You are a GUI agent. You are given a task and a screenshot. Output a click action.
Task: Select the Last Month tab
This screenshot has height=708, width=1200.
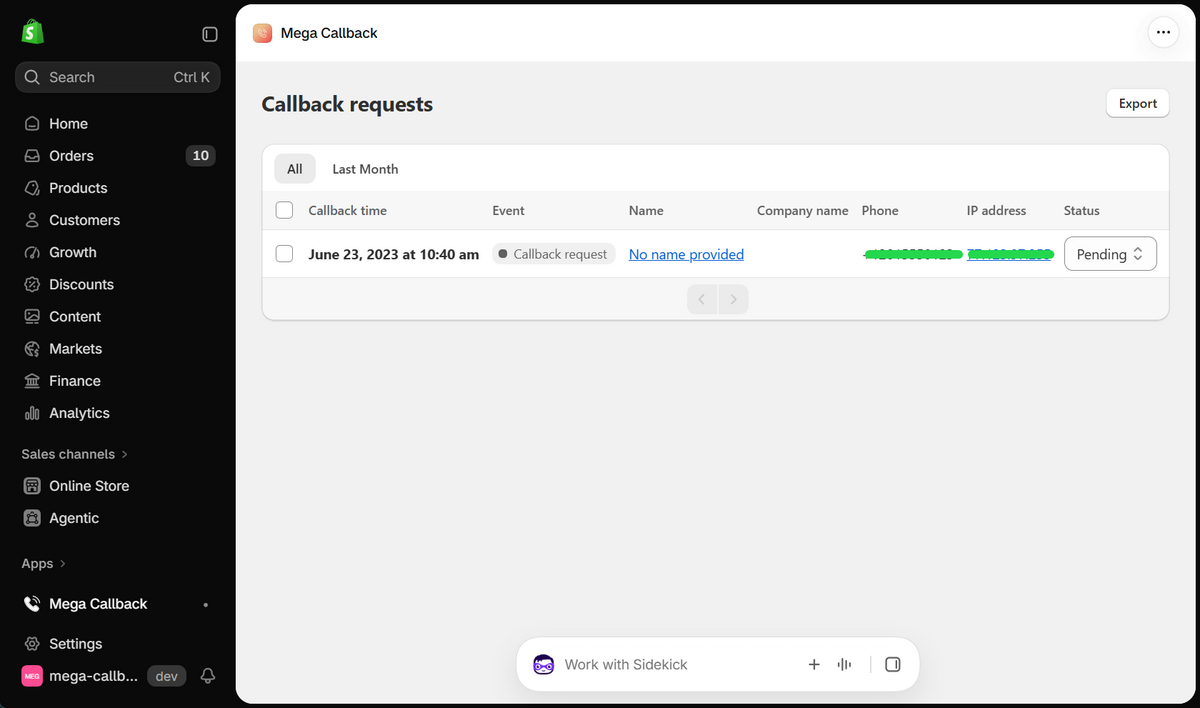[x=365, y=169]
